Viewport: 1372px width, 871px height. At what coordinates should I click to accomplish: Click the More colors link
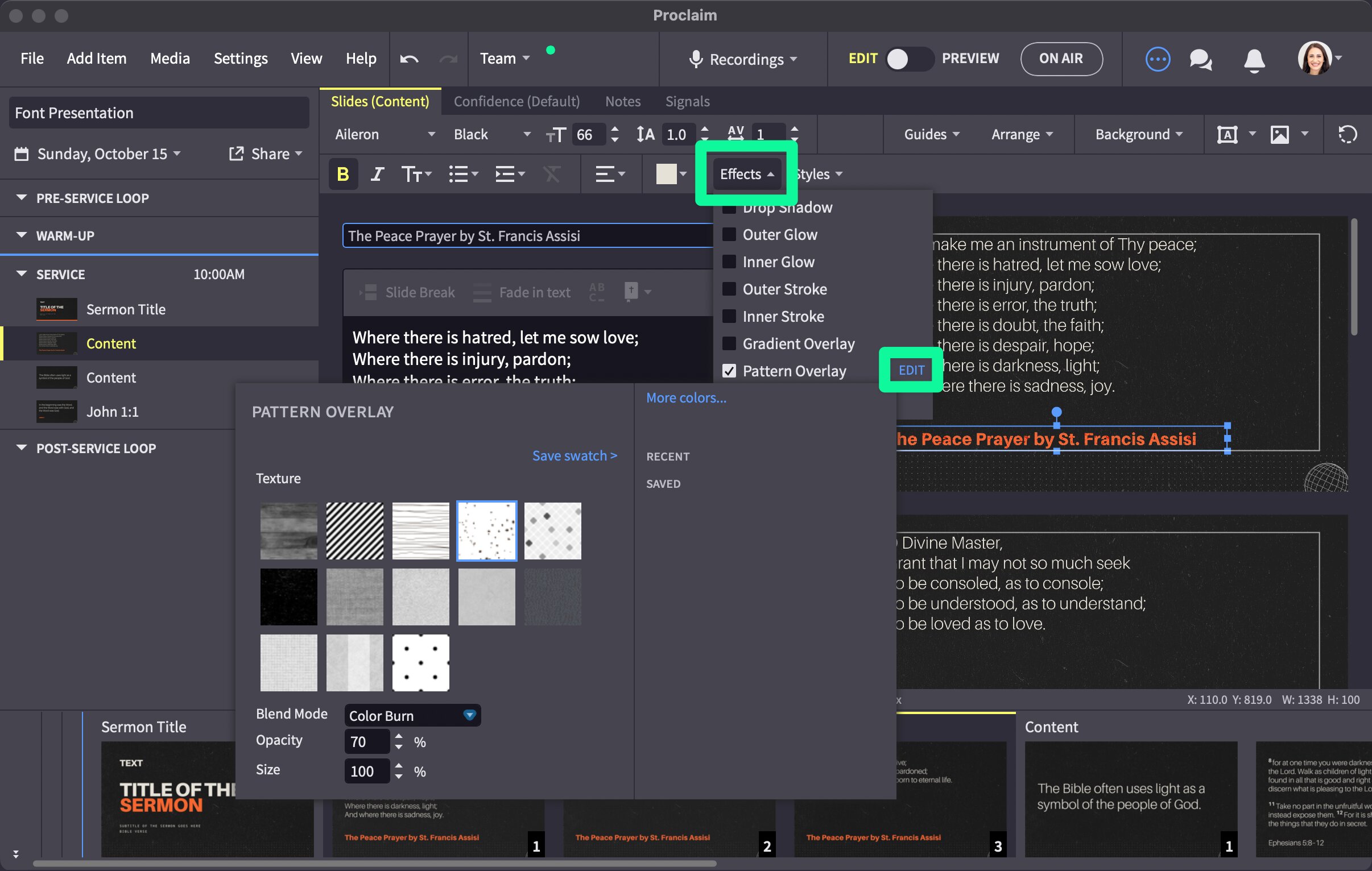[686, 397]
